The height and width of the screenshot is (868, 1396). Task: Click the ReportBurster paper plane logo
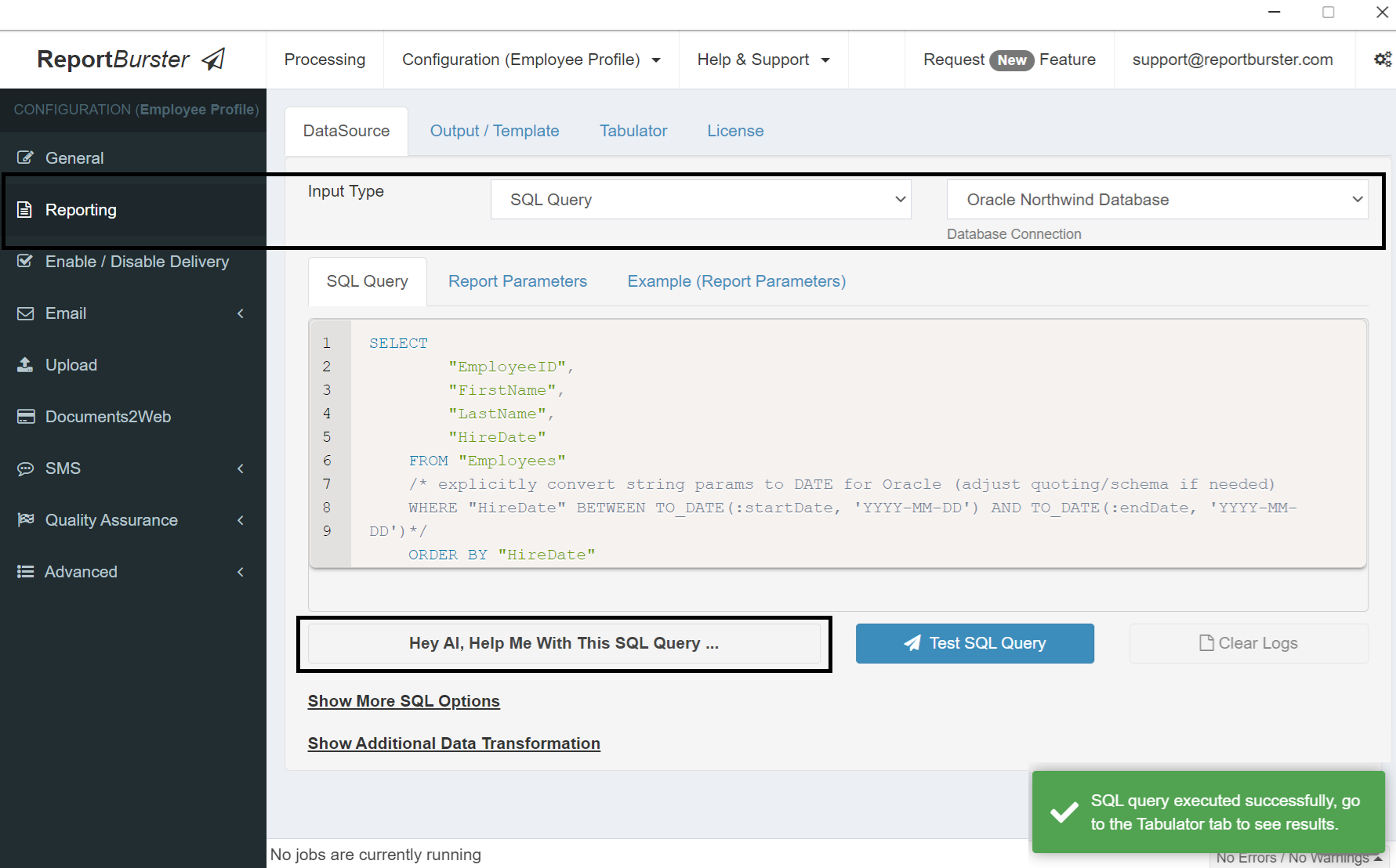pyautogui.click(x=212, y=58)
